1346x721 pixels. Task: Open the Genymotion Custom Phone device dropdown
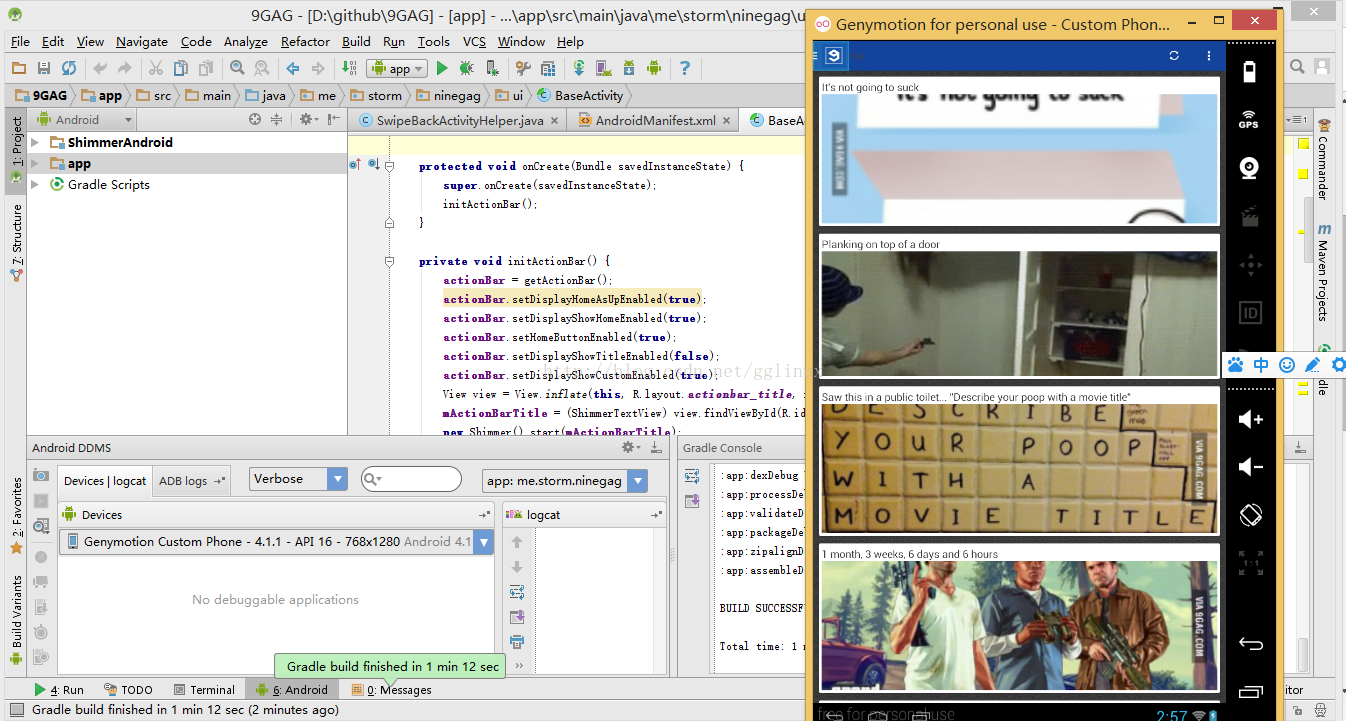277,542
